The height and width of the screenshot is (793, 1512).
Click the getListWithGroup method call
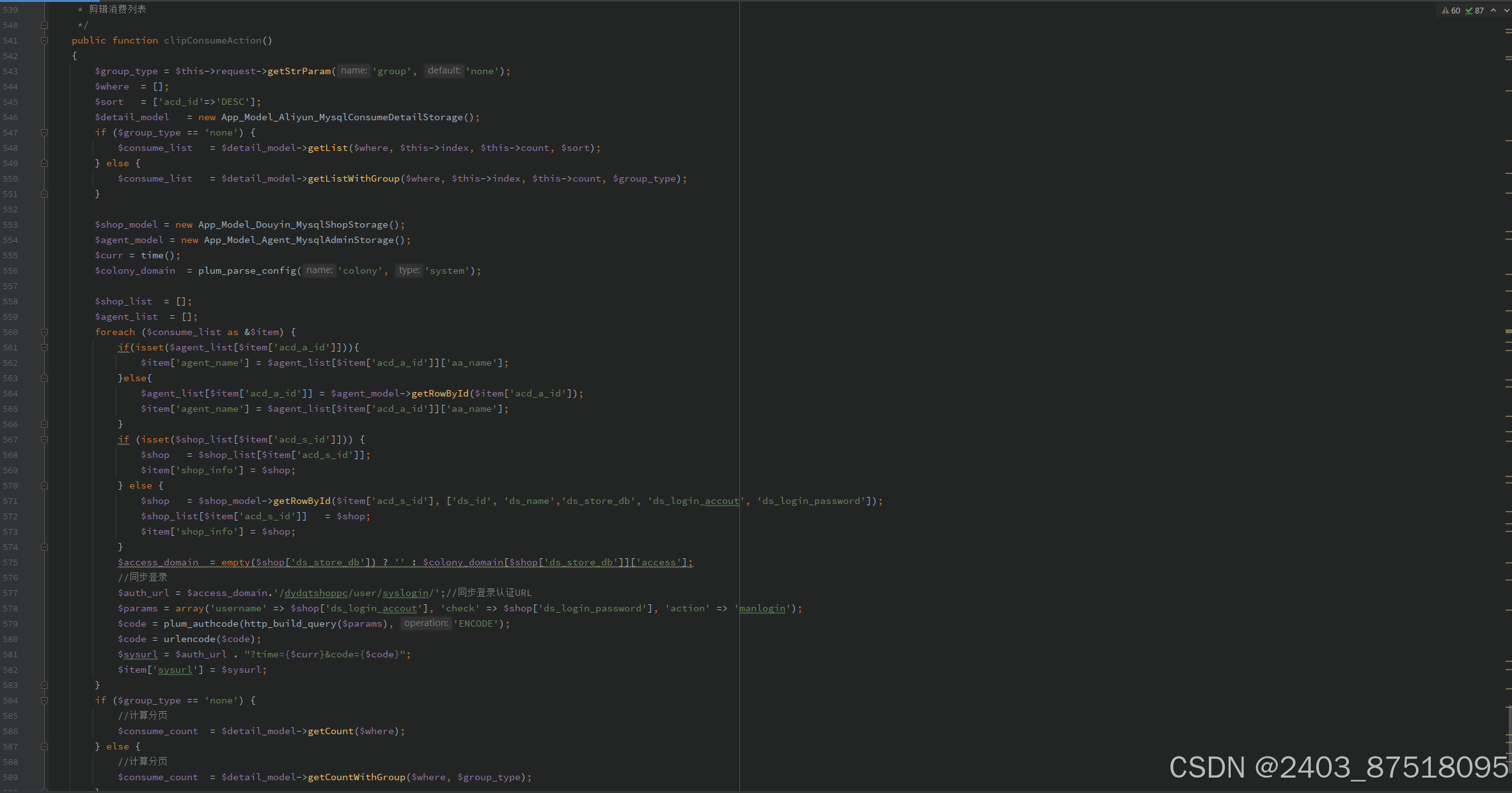(x=354, y=178)
